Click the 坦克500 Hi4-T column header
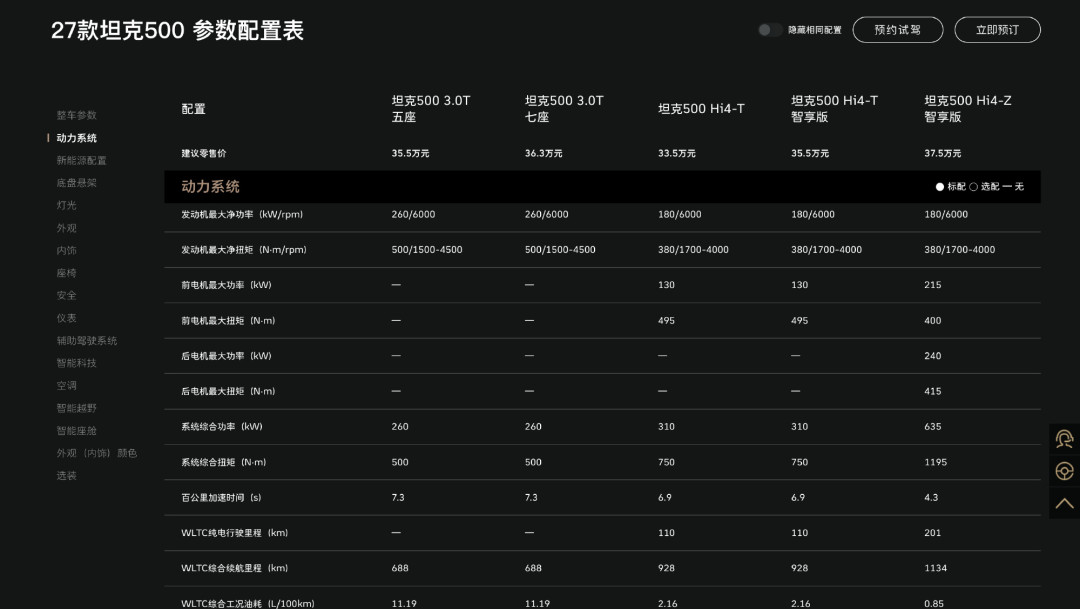Image resolution: width=1080 pixels, height=609 pixels. tap(700, 109)
